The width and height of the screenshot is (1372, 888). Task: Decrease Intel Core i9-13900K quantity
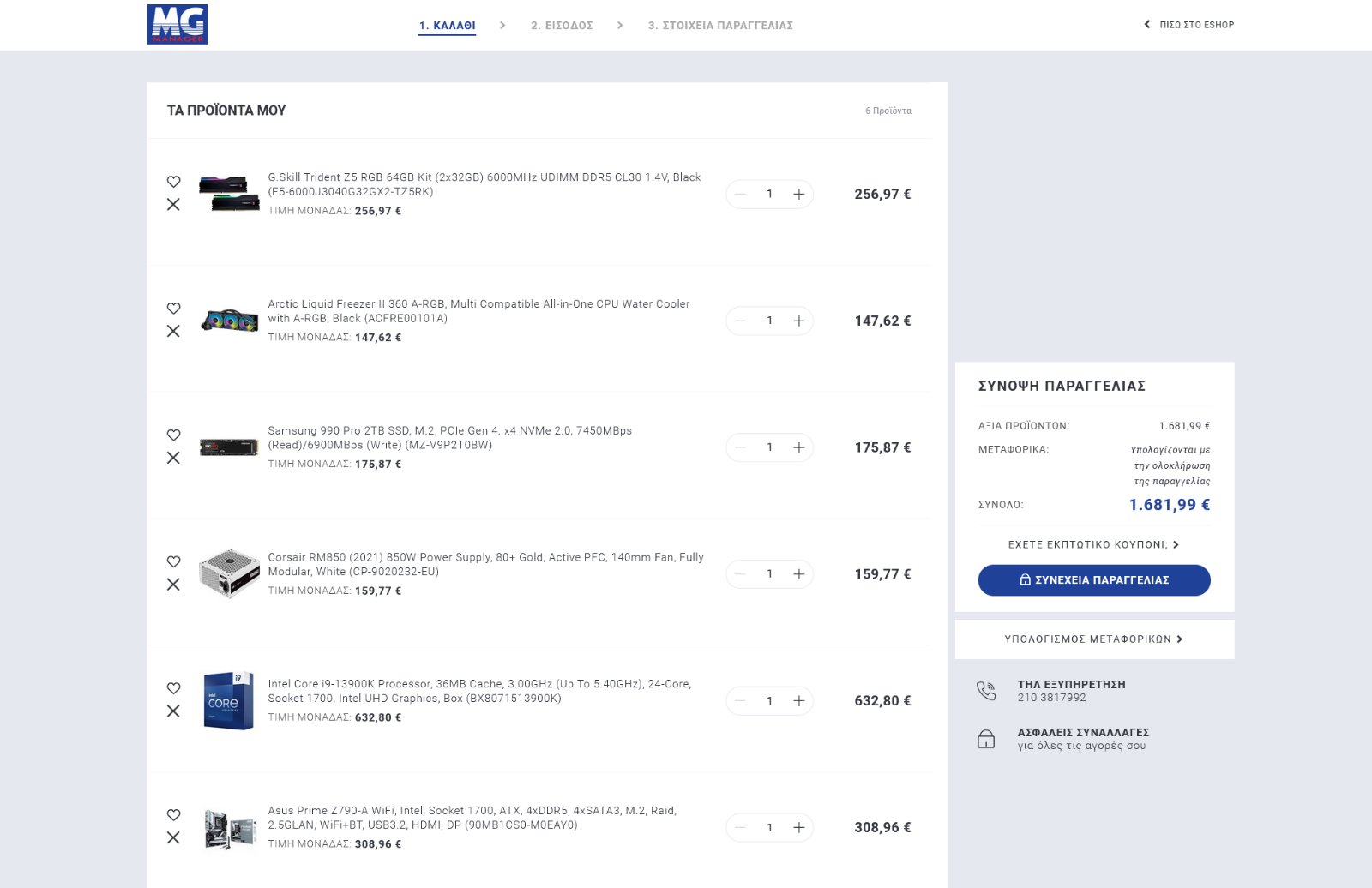pyautogui.click(x=740, y=701)
